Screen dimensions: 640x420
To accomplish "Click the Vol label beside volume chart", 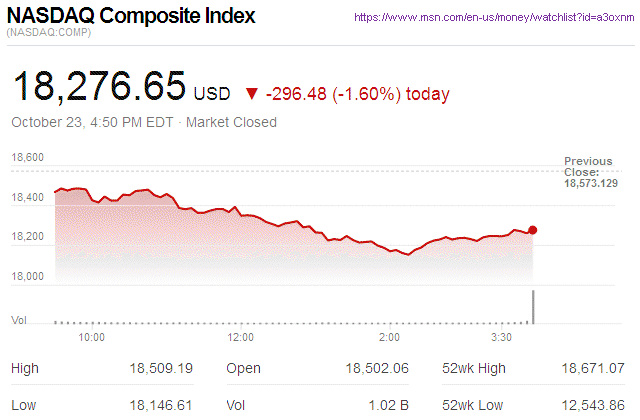I will (x=18, y=319).
